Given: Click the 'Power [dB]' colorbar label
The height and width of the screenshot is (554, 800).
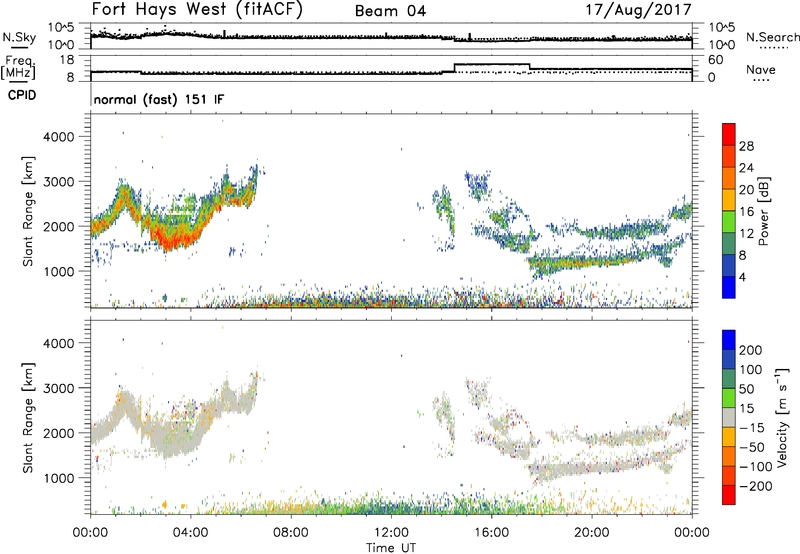Looking at the screenshot, I should click(763, 211).
